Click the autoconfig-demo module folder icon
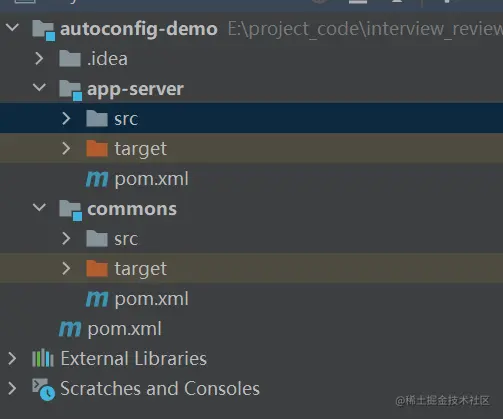Image resolution: width=503 pixels, height=419 pixels. pyautogui.click(x=43, y=30)
